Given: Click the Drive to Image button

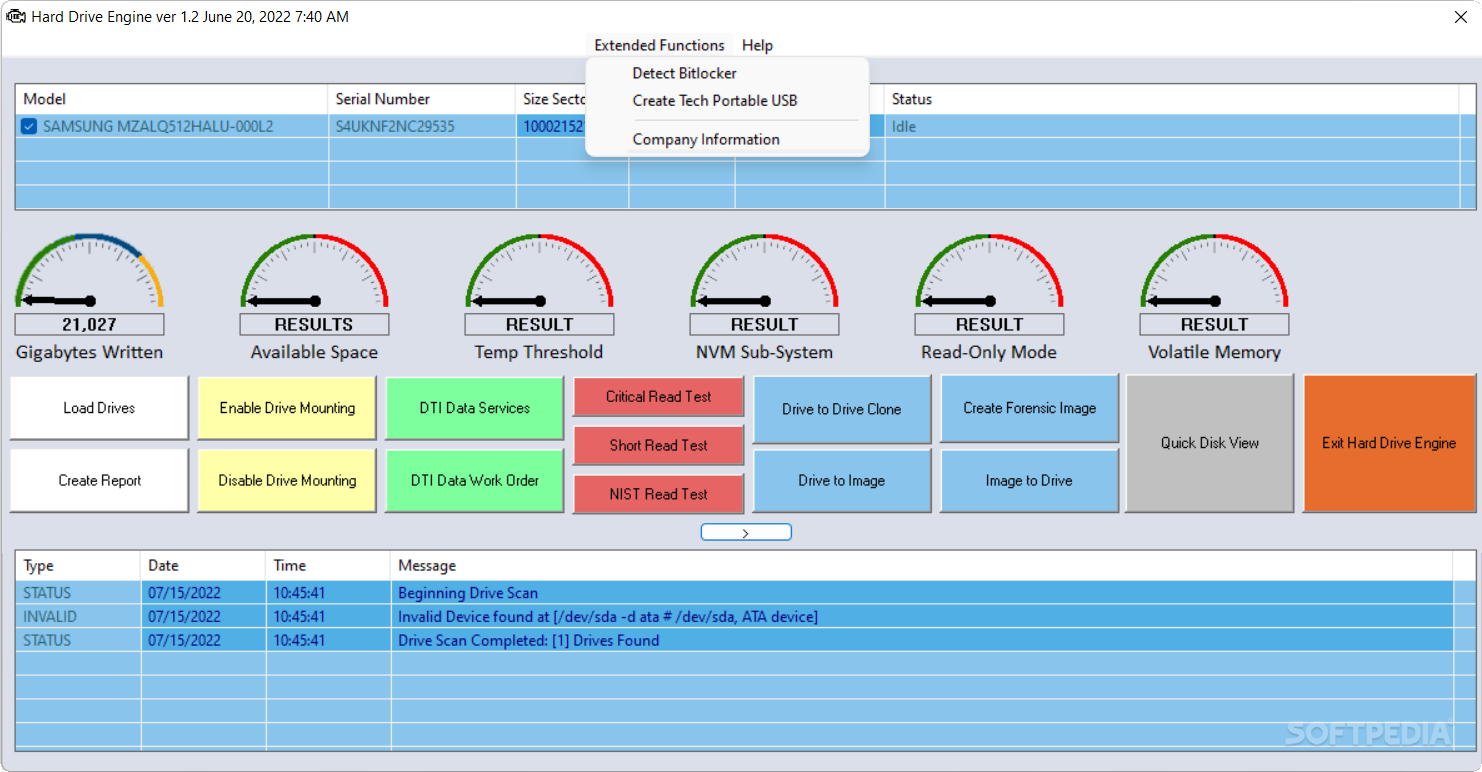Looking at the screenshot, I should click(x=842, y=481).
